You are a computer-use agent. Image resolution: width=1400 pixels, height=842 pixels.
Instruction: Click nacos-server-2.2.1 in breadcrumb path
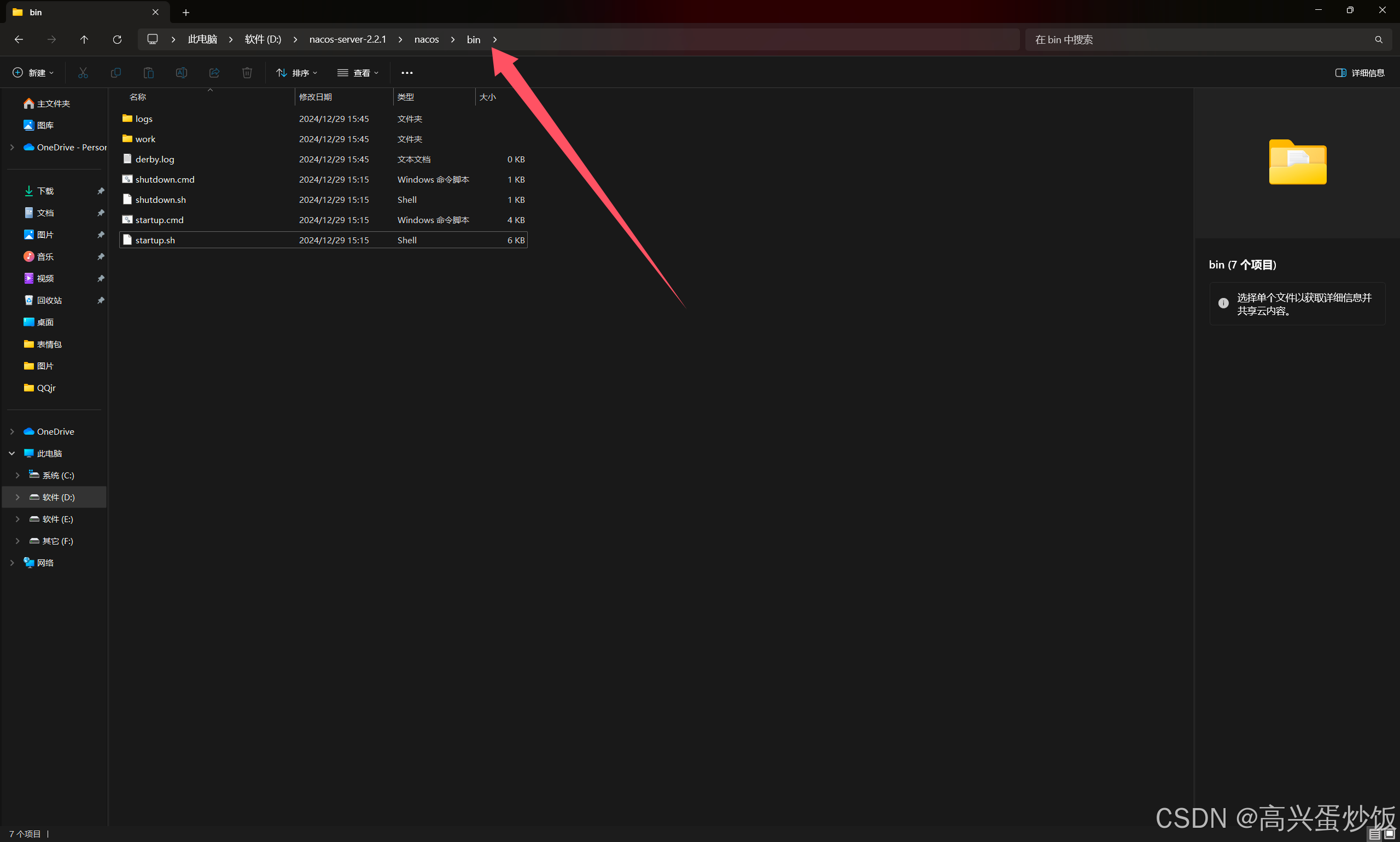[x=347, y=39]
